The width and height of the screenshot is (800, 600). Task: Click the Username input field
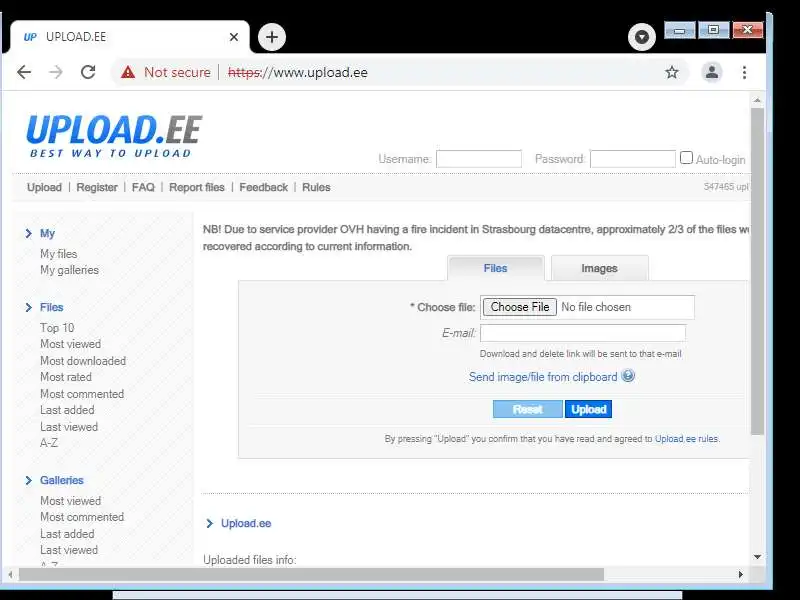[479, 159]
